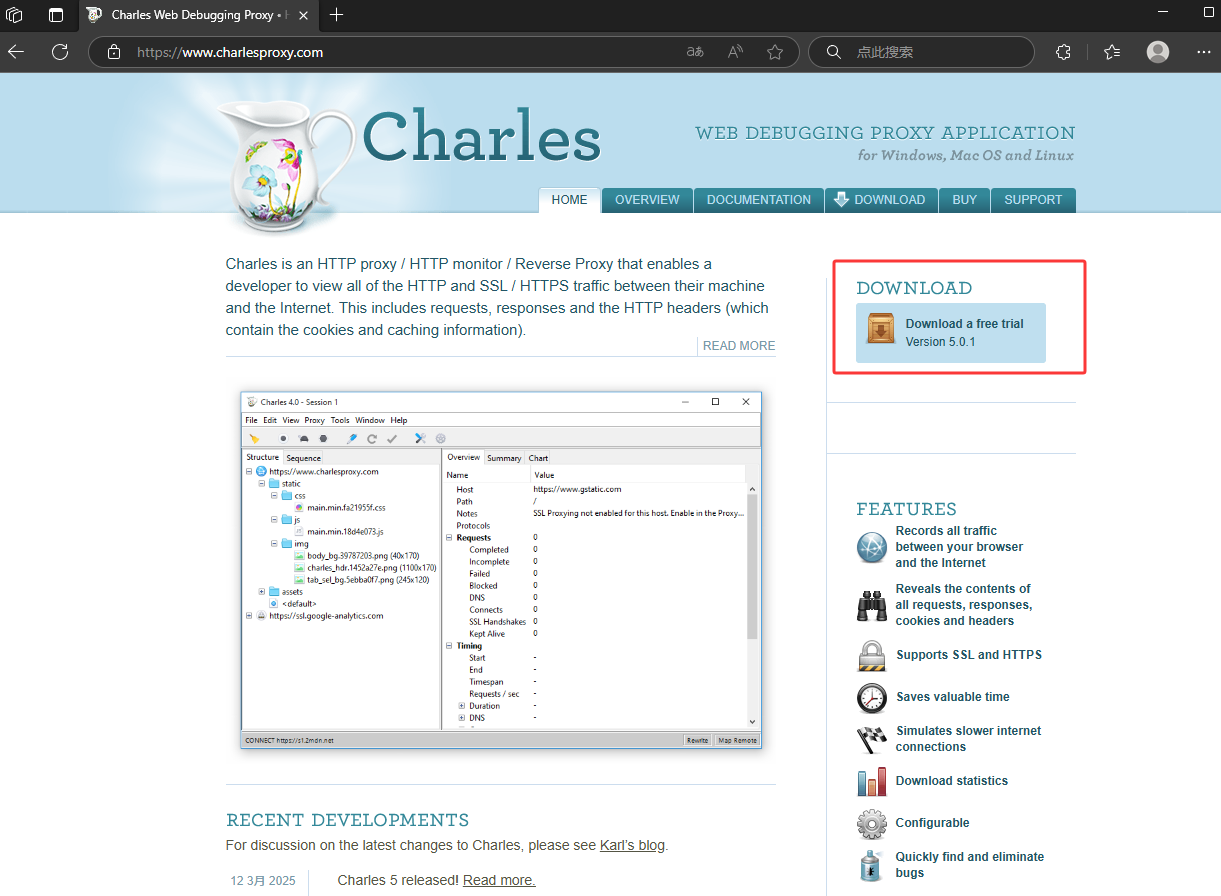This screenshot has width=1221, height=896.
Task: Click the FEATURES heading
Action: (906, 509)
